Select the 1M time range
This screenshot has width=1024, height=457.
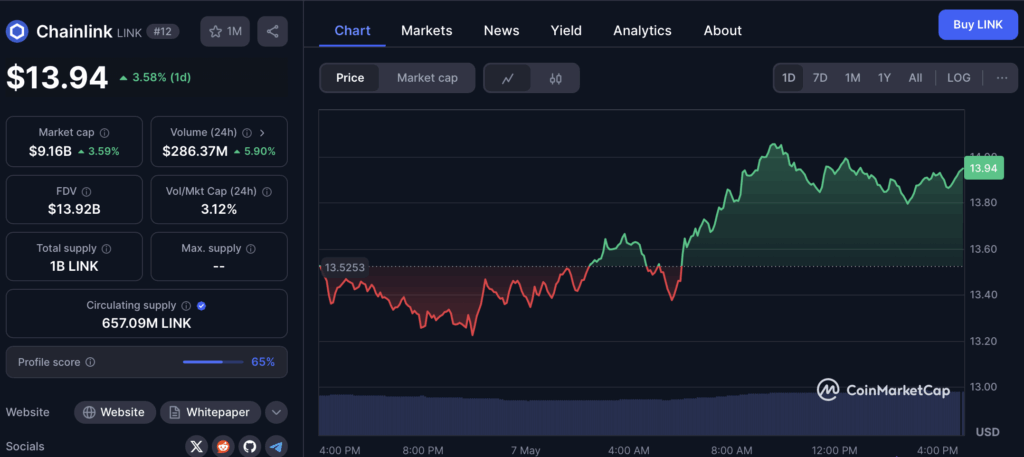pyautogui.click(x=852, y=78)
